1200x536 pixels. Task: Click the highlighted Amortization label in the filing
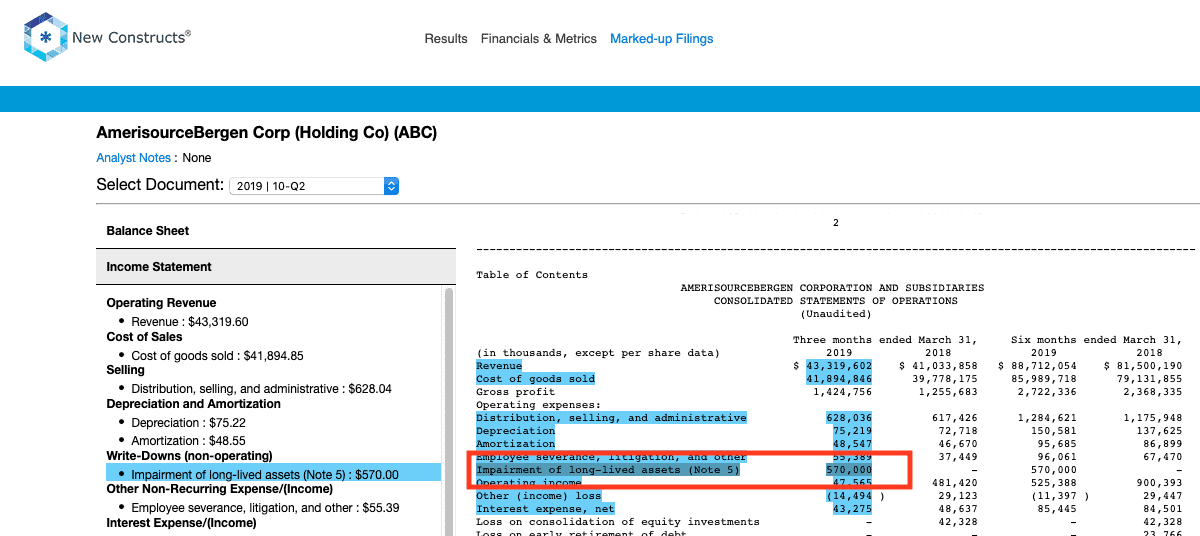(515, 444)
